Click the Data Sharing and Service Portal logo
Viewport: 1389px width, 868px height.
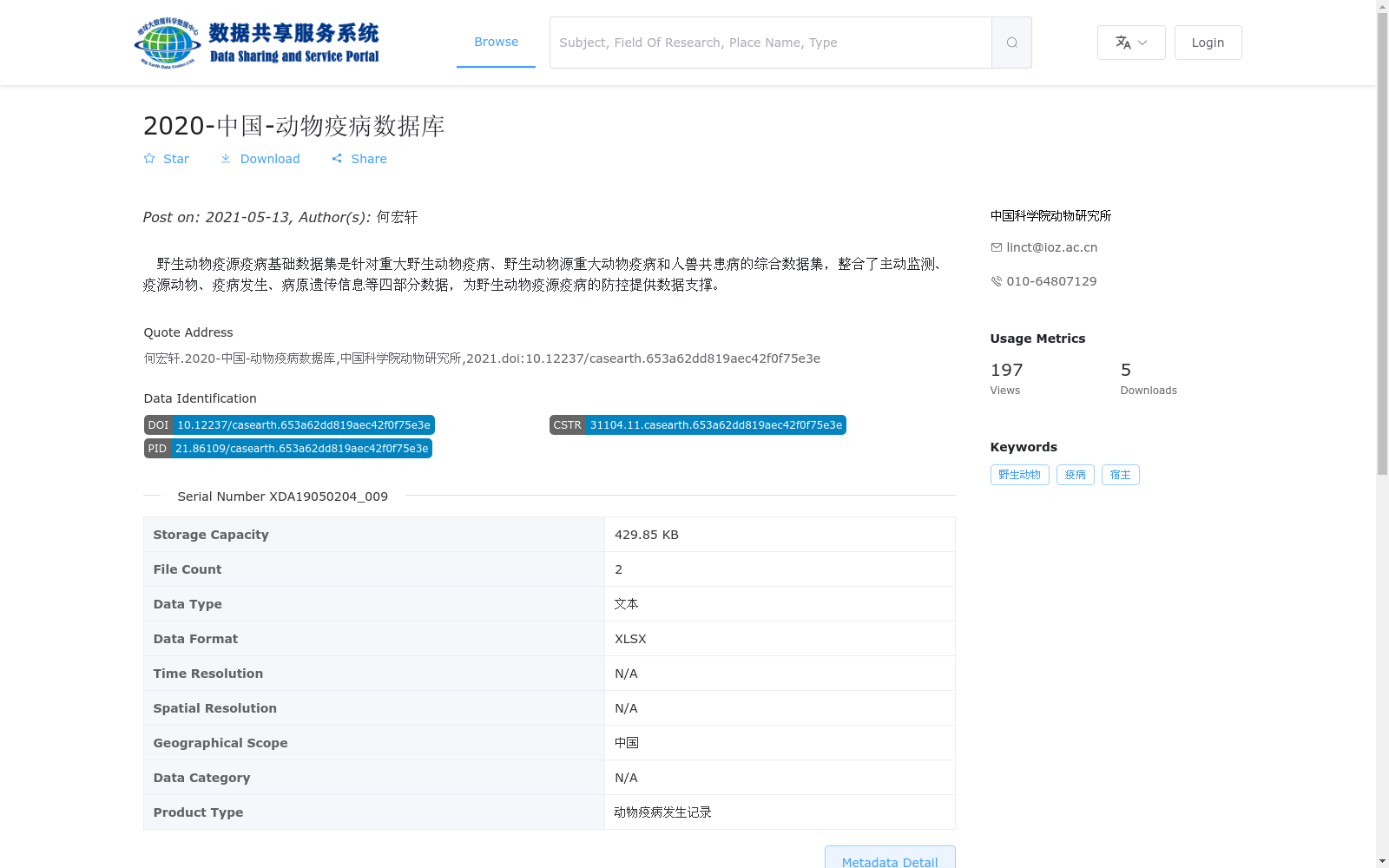click(257, 43)
